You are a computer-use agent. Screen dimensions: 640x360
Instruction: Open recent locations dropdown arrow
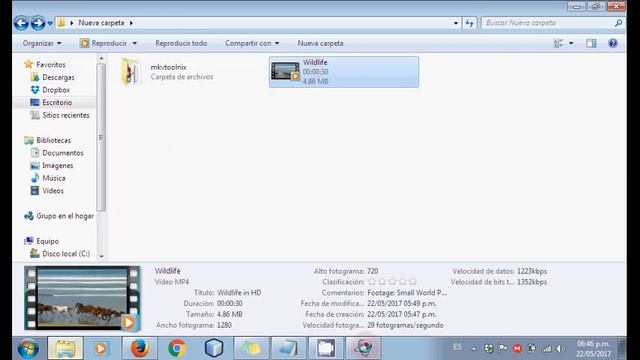coord(50,23)
